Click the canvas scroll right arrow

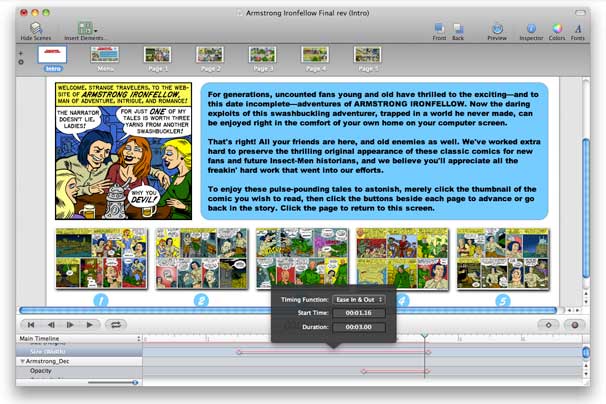pyautogui.click(x=578, y=310)
